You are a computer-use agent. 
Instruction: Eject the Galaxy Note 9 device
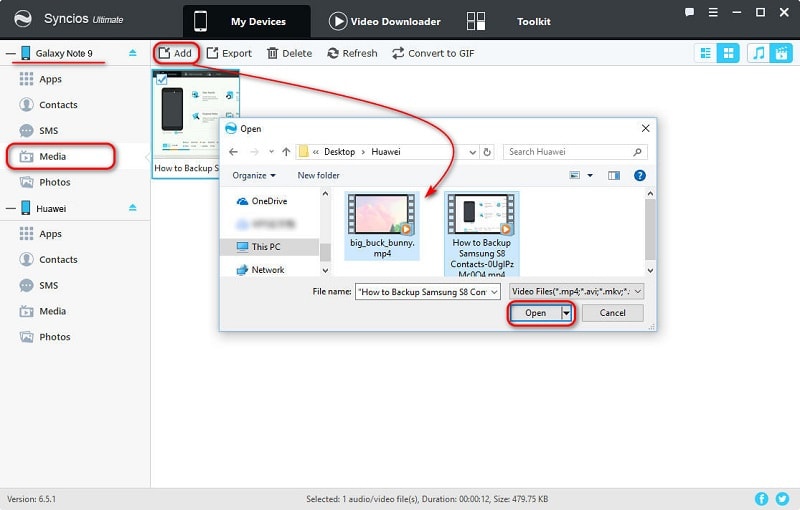pyautogui.click(x=133, y=53)
